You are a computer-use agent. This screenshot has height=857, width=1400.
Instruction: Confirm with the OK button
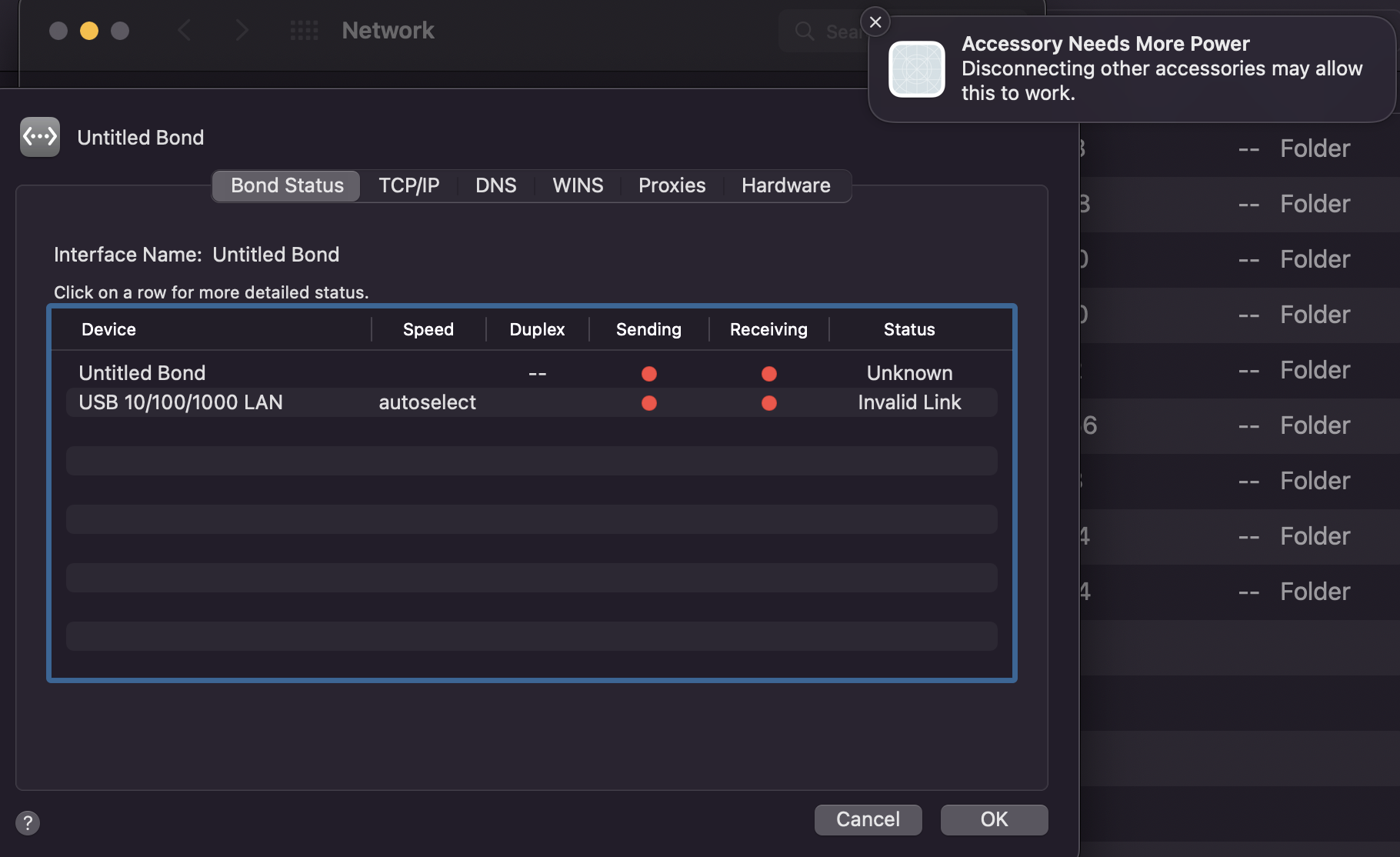(994, 819)
